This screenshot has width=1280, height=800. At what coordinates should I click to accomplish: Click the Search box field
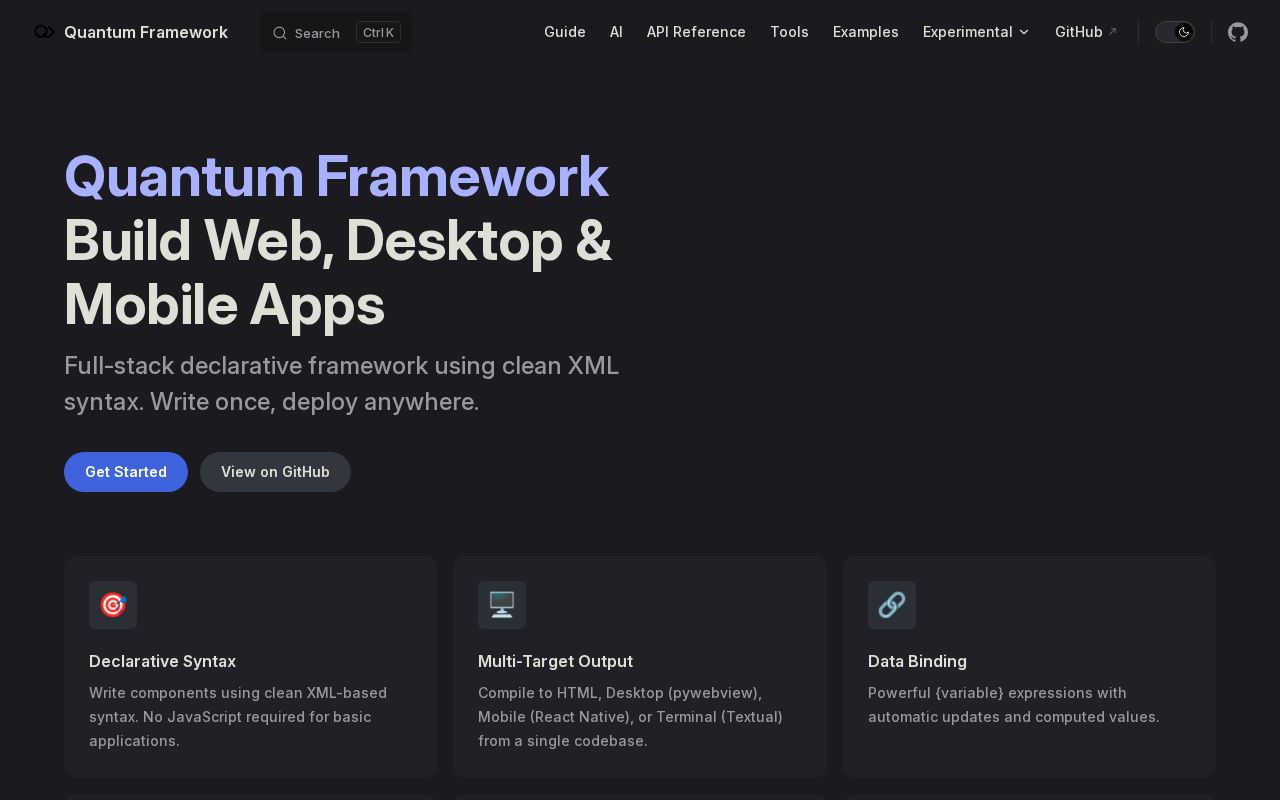(336, 32)
